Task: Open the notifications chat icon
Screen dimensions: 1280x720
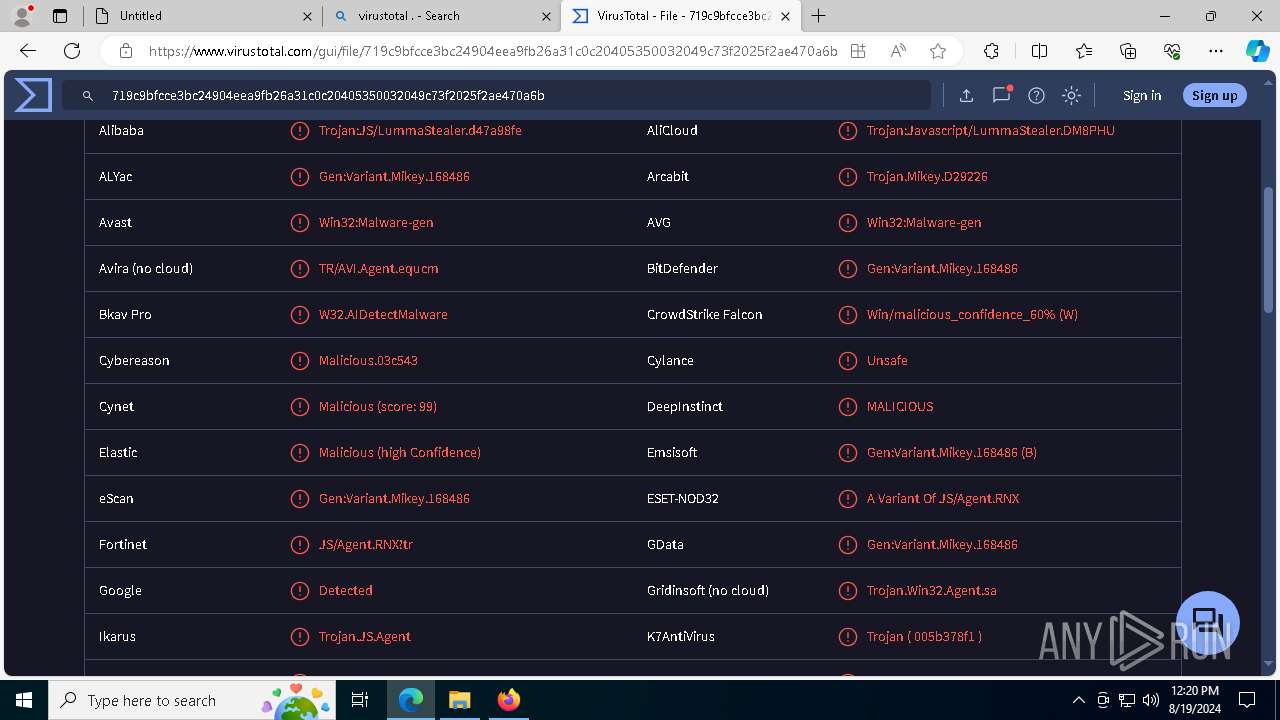Action: [x=1001, y=95]
